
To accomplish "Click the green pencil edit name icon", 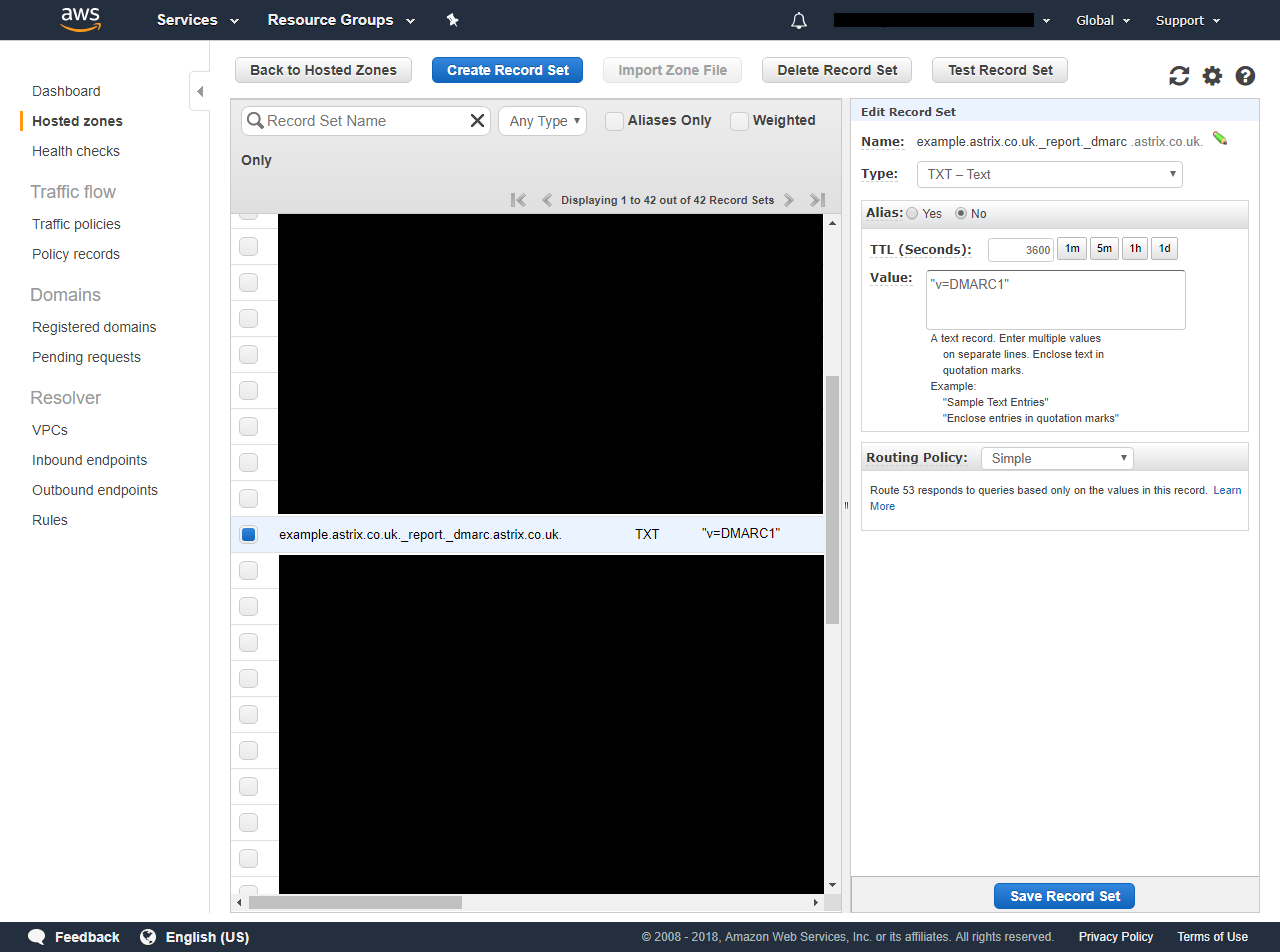I will tap(1219, 139).
